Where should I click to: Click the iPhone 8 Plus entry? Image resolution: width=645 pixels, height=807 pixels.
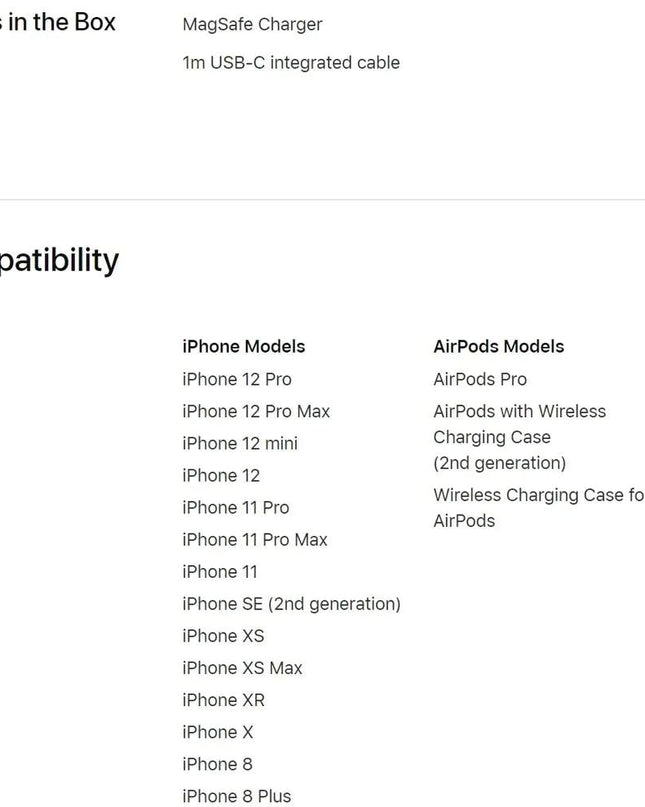[236, 796]
